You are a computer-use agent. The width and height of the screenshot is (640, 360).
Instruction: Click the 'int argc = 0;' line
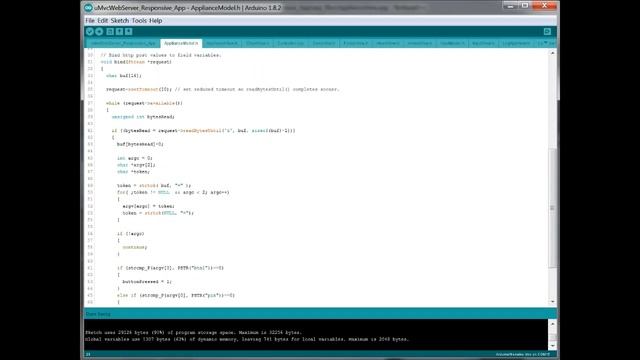[x=134, y=158]
